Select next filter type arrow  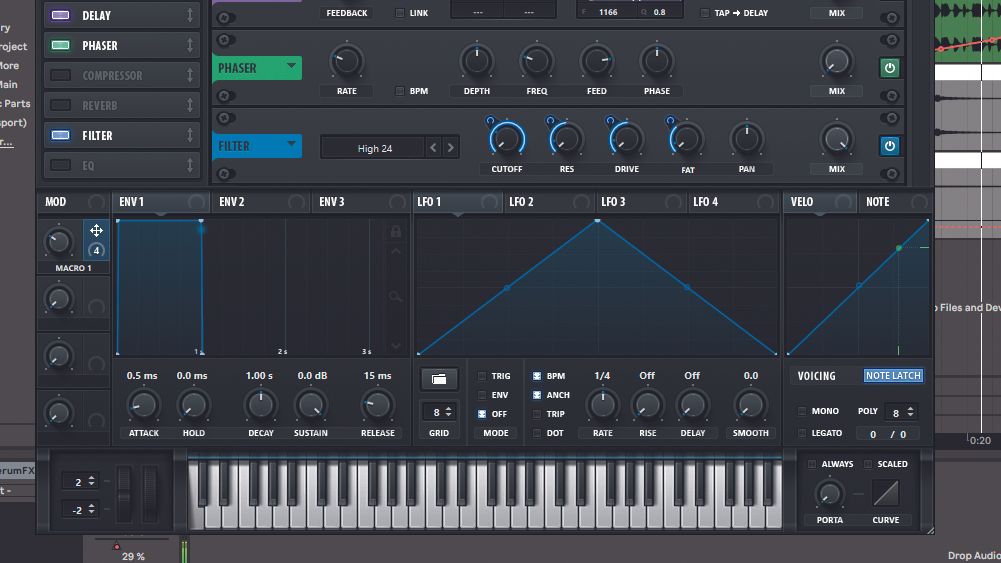point(451,148)
